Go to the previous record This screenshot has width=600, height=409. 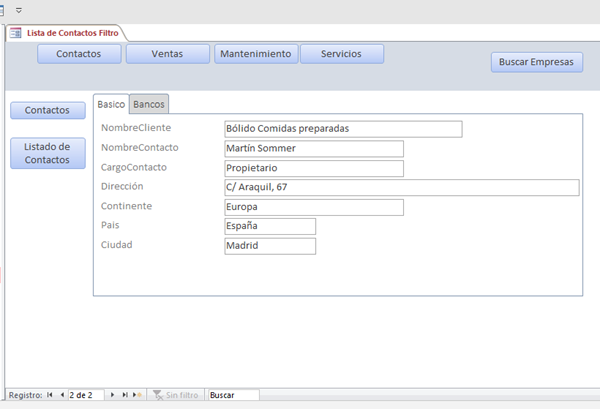pos(62,395)
